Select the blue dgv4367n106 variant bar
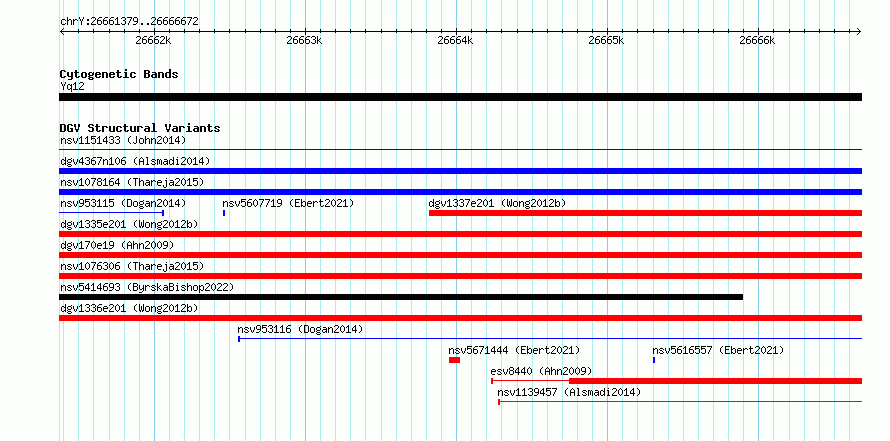Screen dimensions: 890x441 pos(460,171)
